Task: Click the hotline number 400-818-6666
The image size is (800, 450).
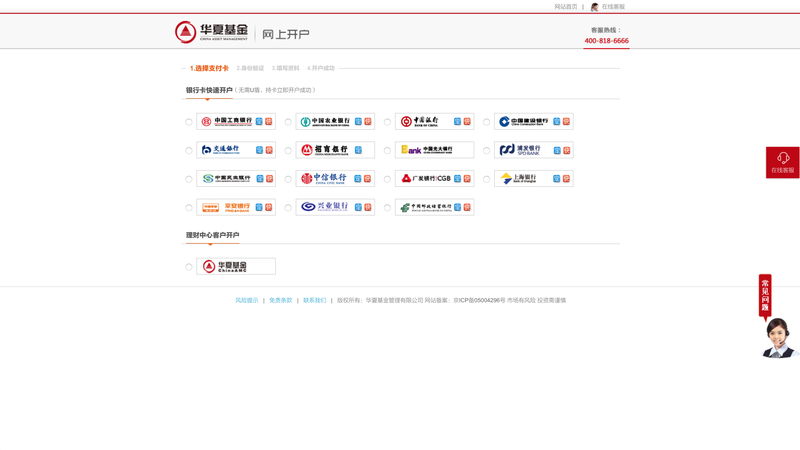Action: (x=607, y=41)
